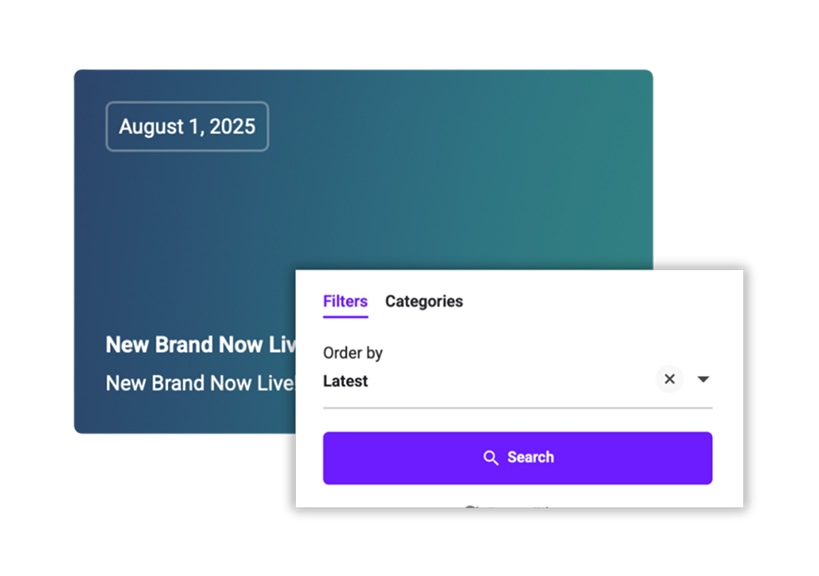Open the bold New Brand Now Live title
The image size is (819, 576).
coord(200,345)
